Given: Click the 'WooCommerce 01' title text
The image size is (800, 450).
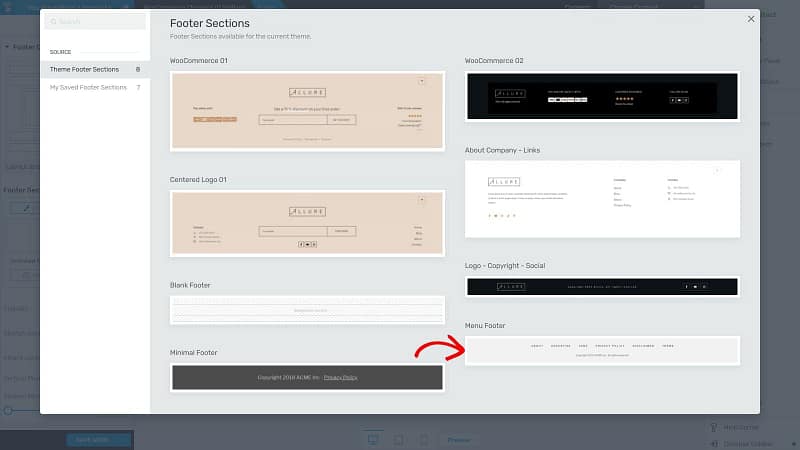Looking at the screenshot, I should pyautogui.click(x=198, y=61).
